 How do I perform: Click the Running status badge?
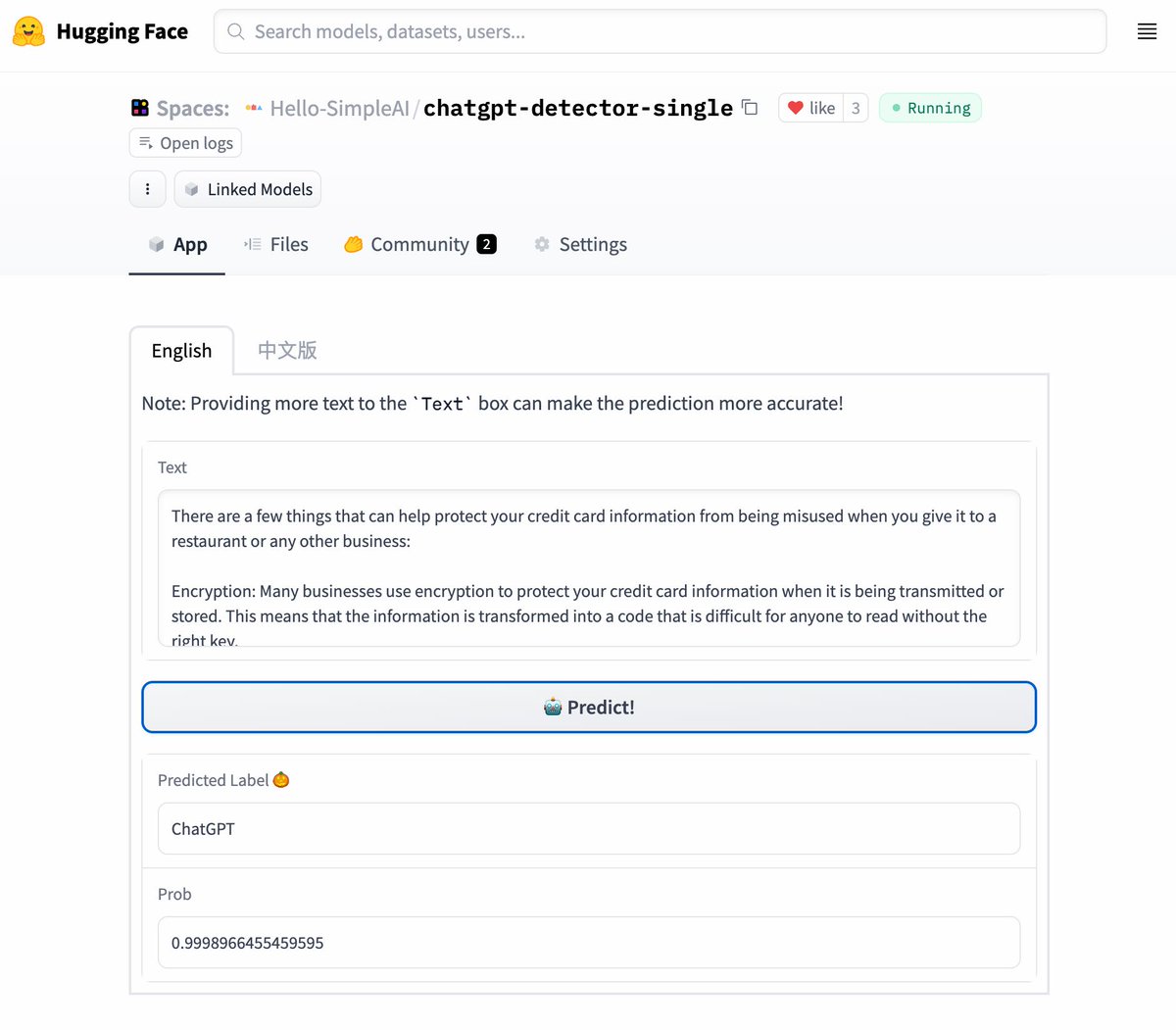click(x=930, y=108)
